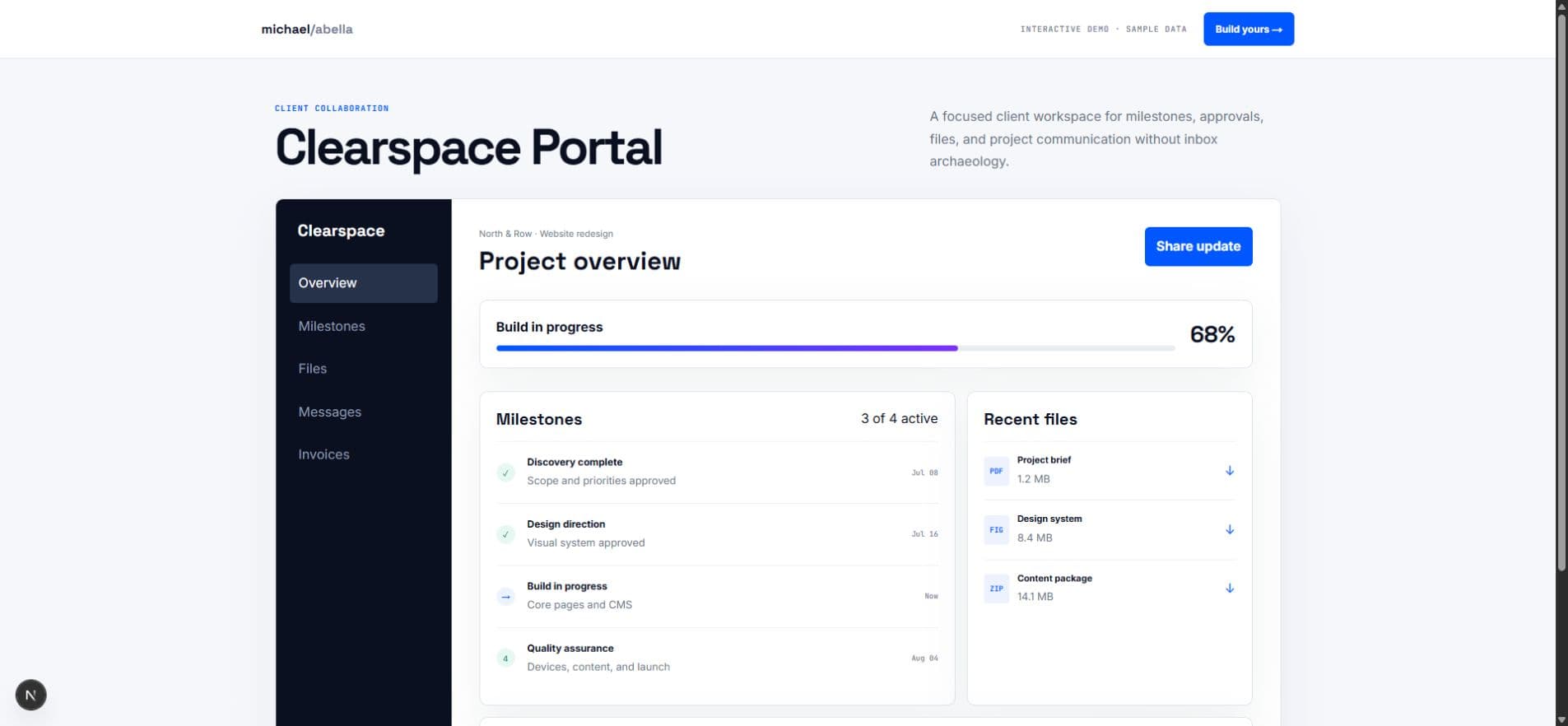This screenshot has height=726, width=1568.
Task: Download the Design system file arrow
Action: point(1229,529)
